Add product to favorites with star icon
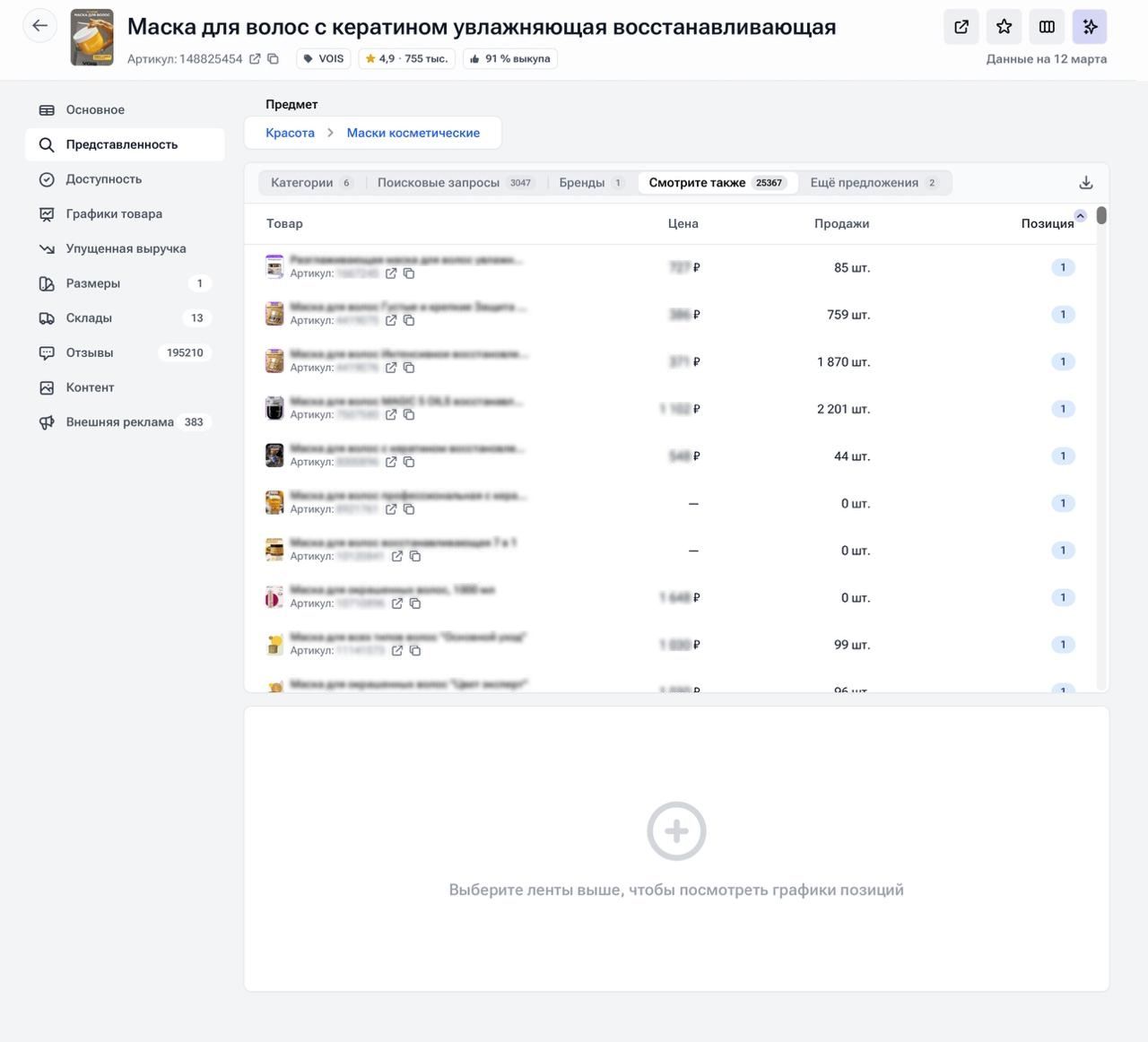Viewport: 1148px width, 1042px height. tap(1004, 27)
